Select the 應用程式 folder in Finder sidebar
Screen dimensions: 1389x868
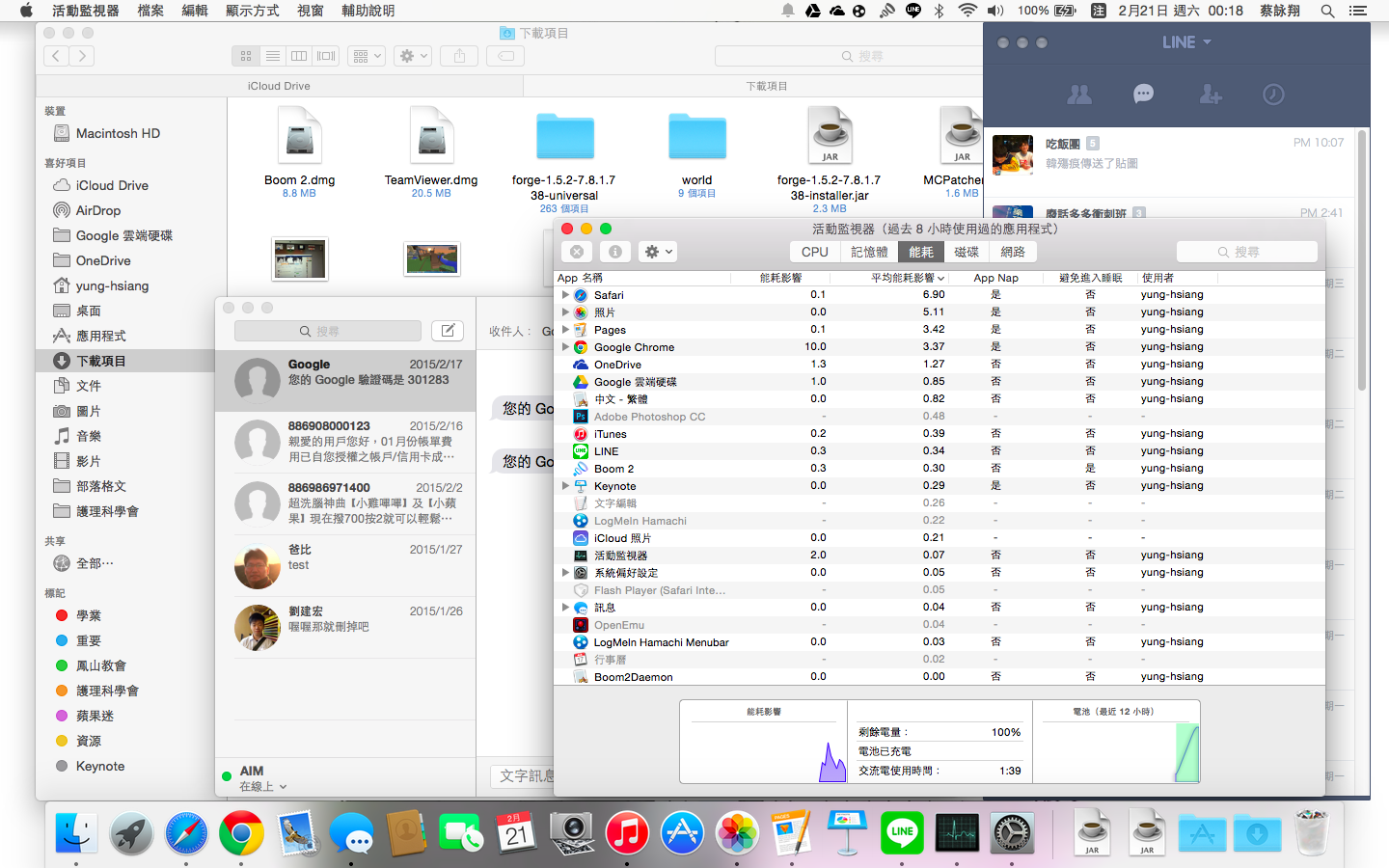[101, 336]
